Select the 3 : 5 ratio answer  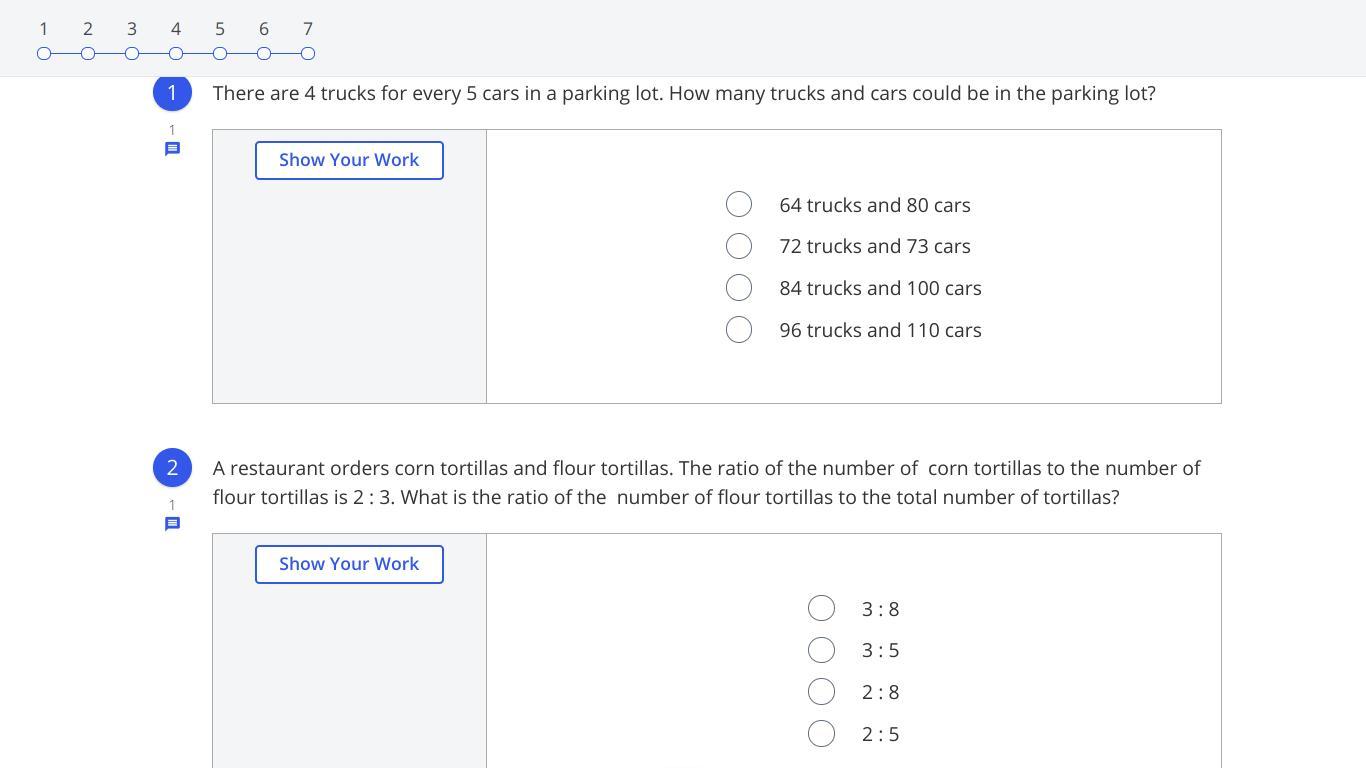[821, 651]
